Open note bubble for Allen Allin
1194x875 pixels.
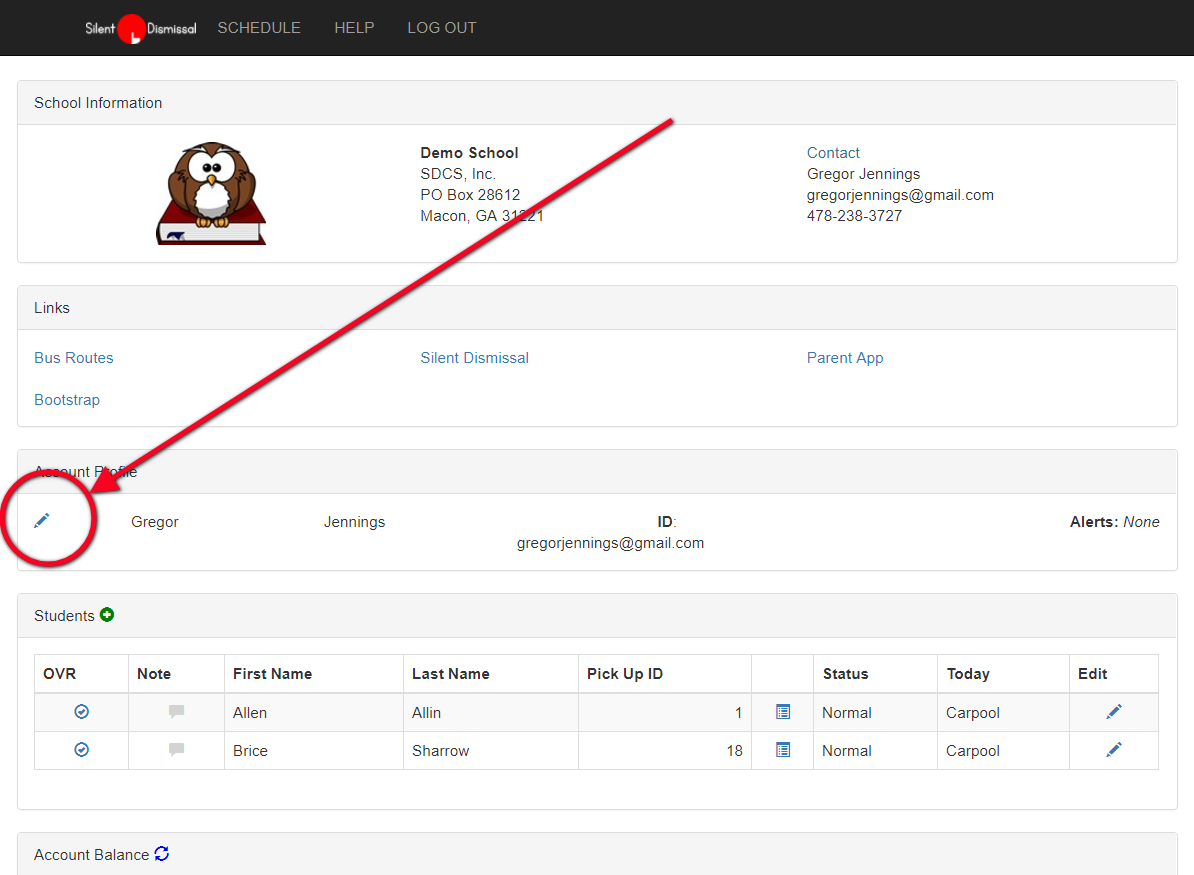(176, 712)
